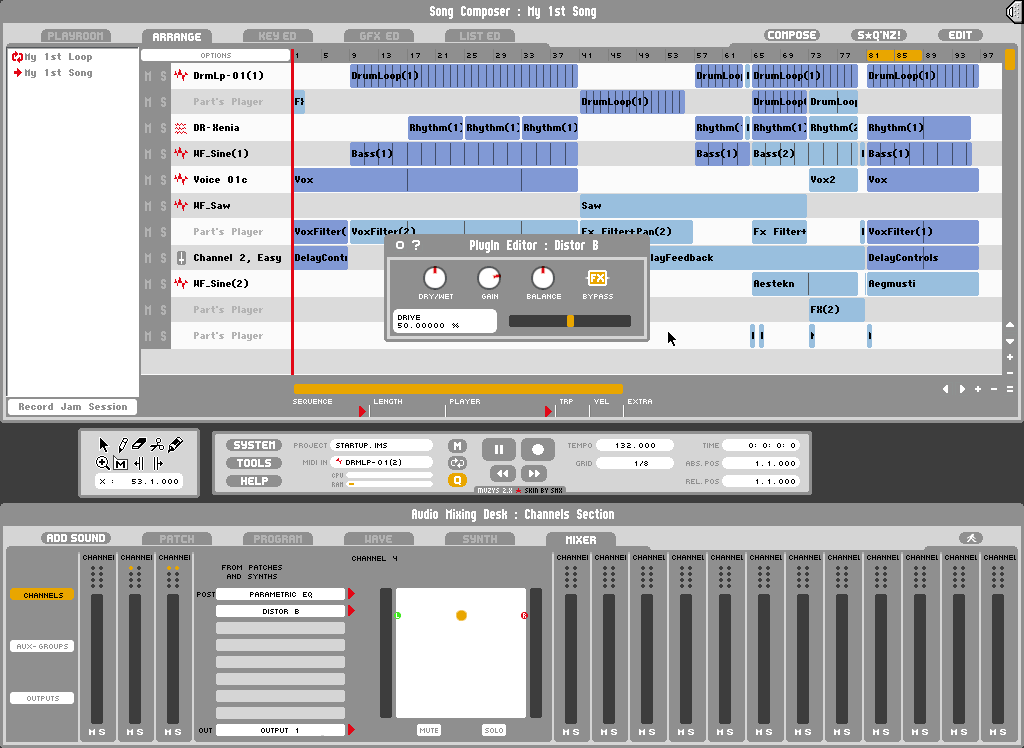Screen dimensions: 1024x748
Task: Click the Voice 01c track waveform icon
Action: pyautogui.click(x=181, y=180)
